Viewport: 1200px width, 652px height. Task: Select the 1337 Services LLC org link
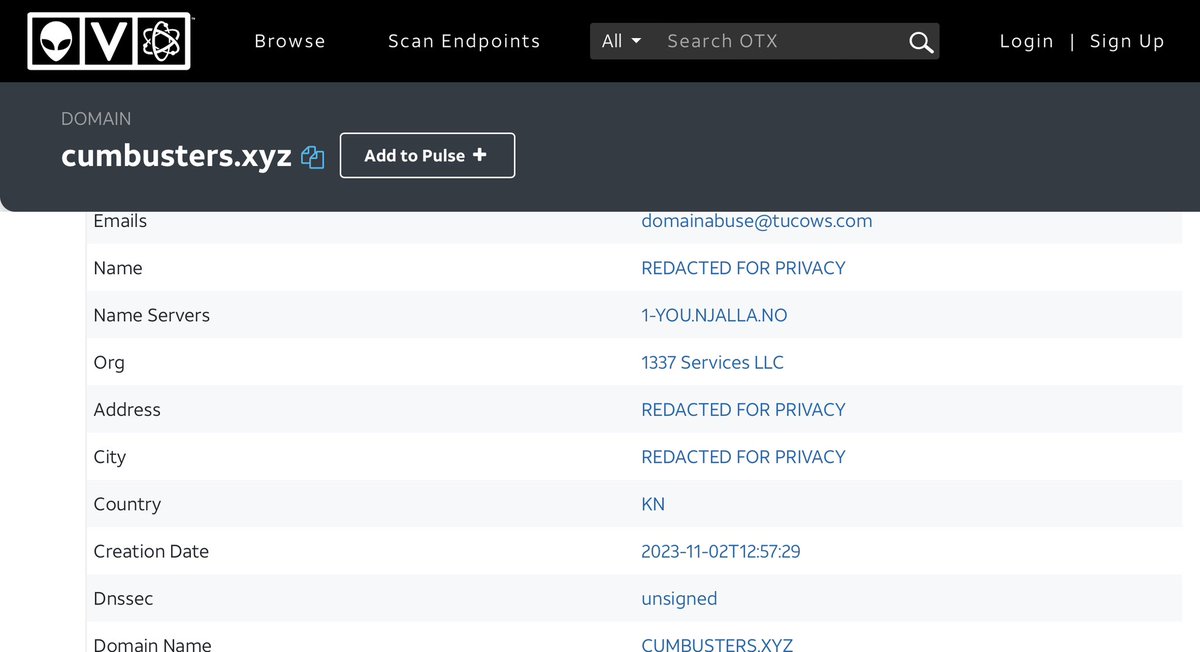pyautogui.click(x=712, y=362)
